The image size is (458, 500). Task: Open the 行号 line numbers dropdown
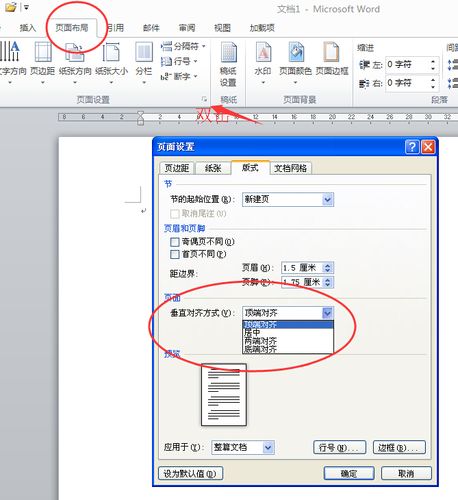coord(179,61)
